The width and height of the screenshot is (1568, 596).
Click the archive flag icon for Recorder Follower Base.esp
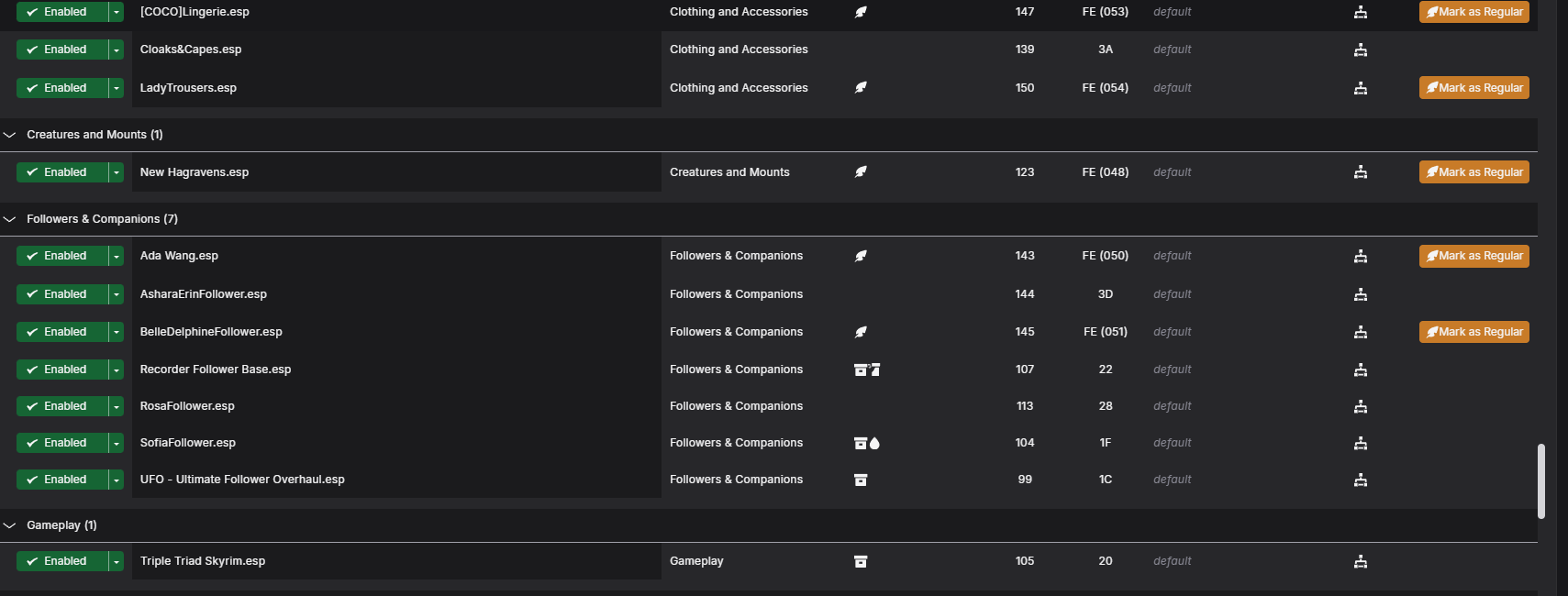point(867,370)
